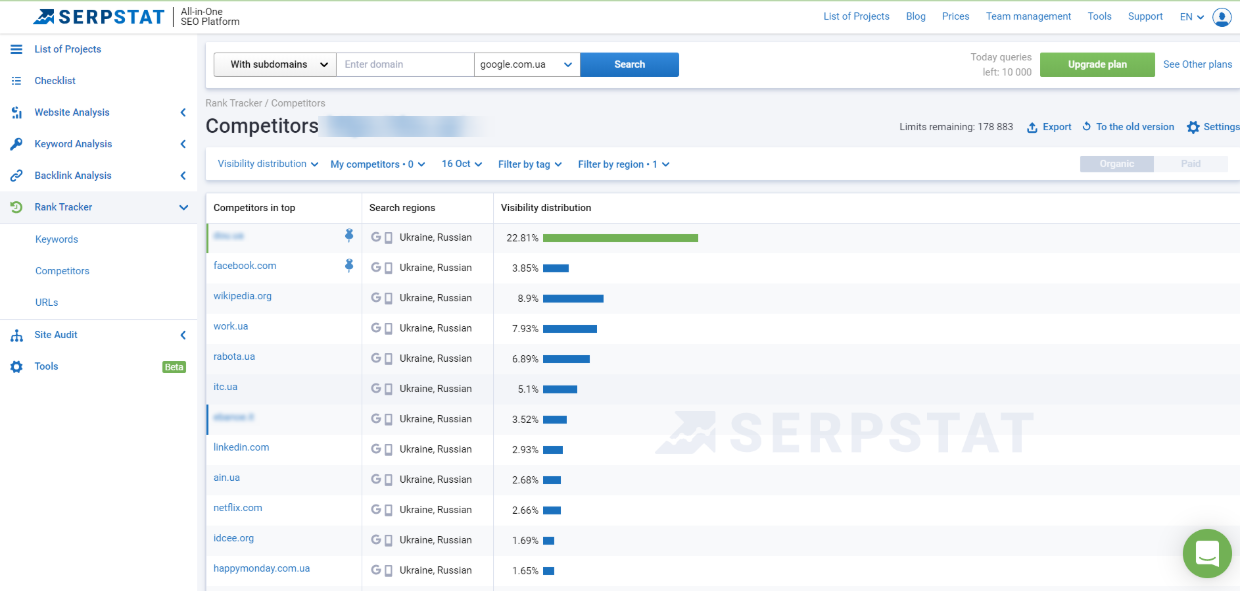Click the Checklist sidebar icon
Image resolution: width=1240 pixels, height=591 pixels.
16,81
